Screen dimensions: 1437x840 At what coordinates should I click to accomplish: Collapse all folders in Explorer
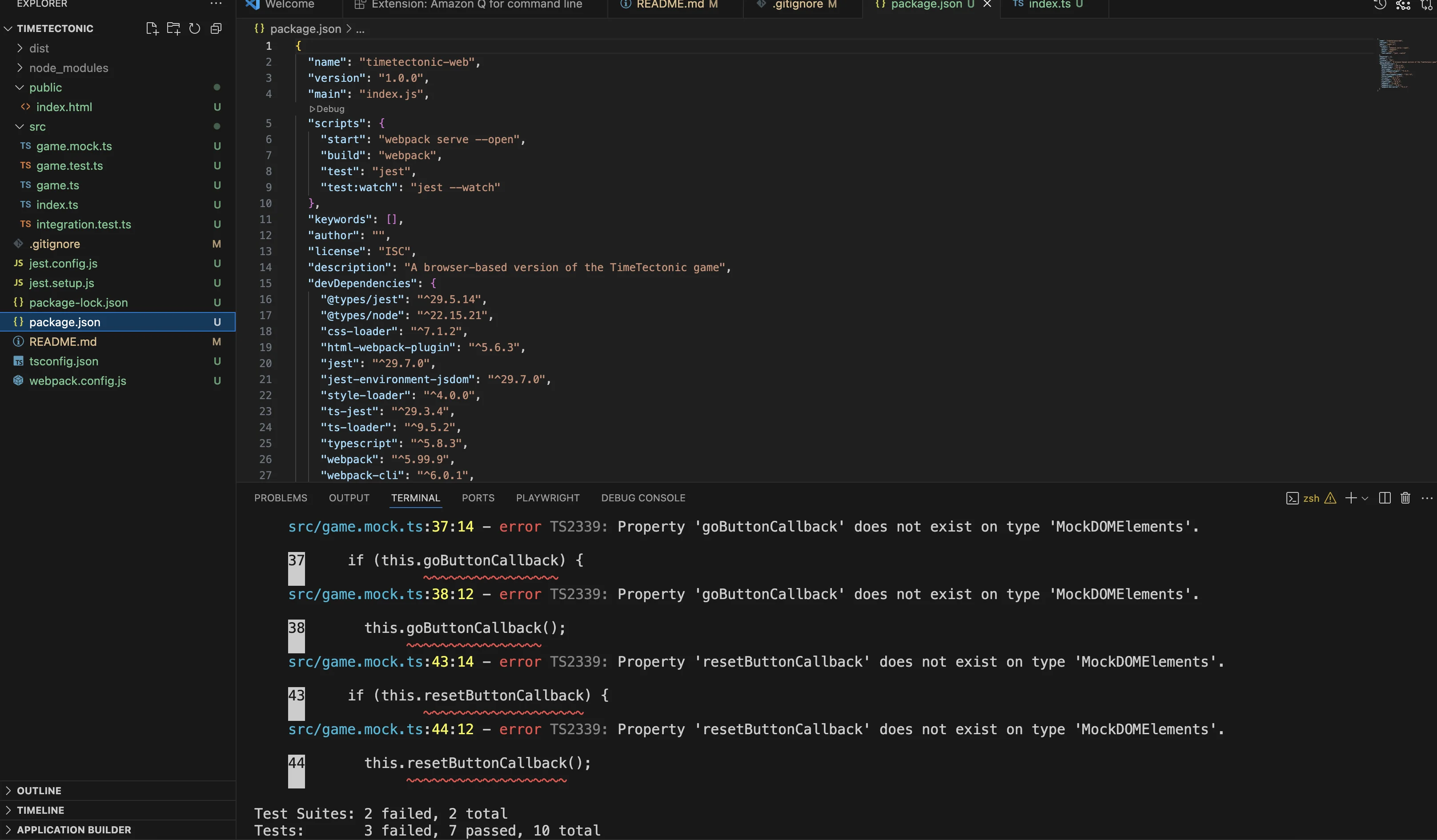[216, 28]
